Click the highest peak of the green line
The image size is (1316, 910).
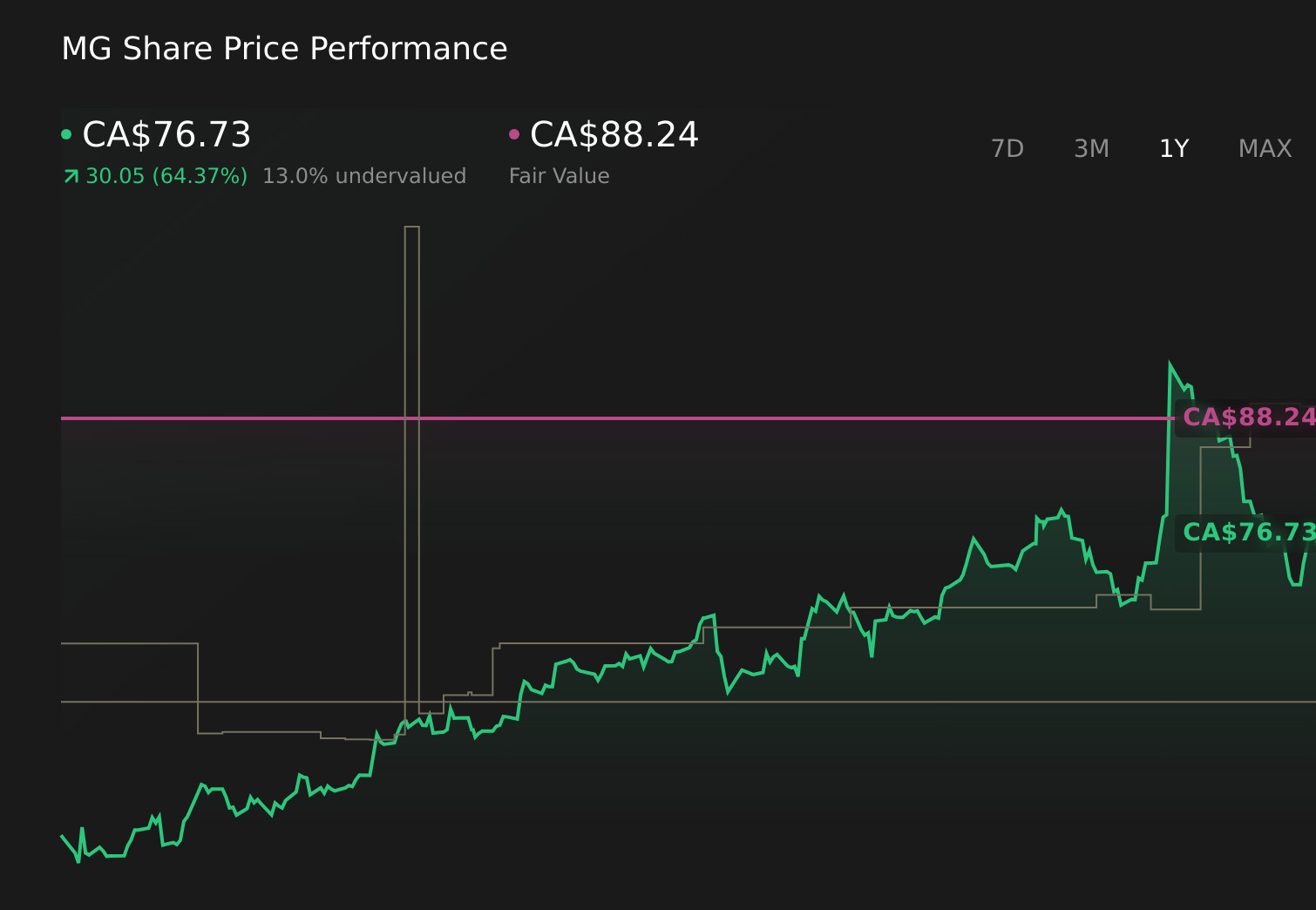[1170, 365]
